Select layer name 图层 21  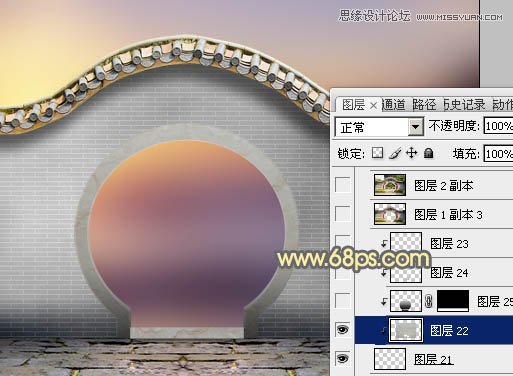433,360
